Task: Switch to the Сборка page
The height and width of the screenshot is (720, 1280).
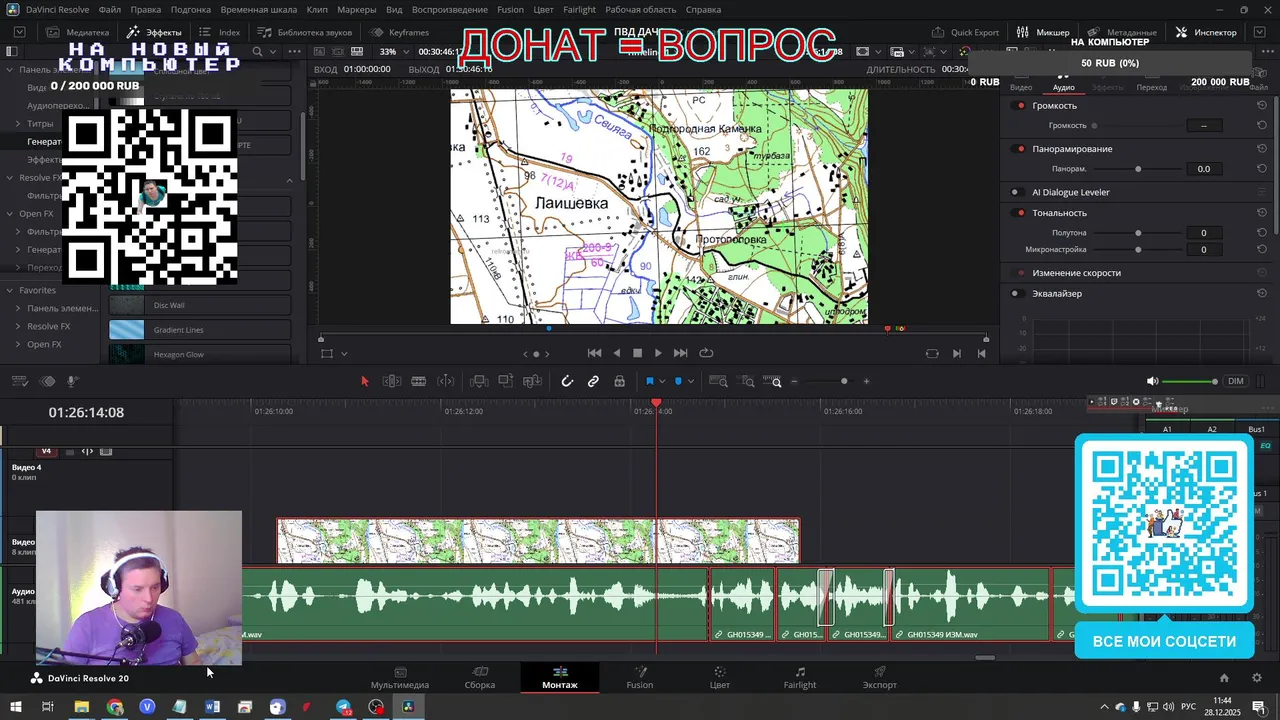Action: pos(480,678)
